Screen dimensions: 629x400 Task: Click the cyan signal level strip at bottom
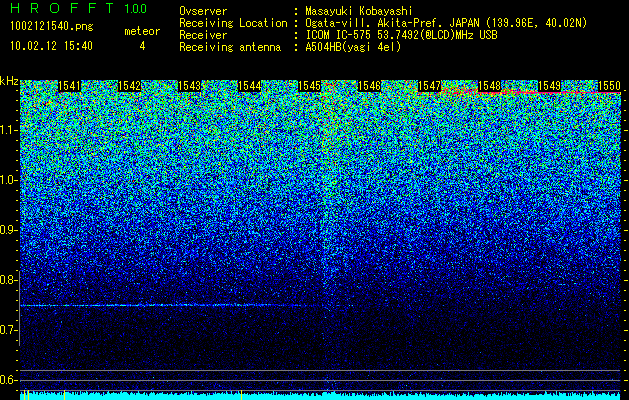pos(320,396)
